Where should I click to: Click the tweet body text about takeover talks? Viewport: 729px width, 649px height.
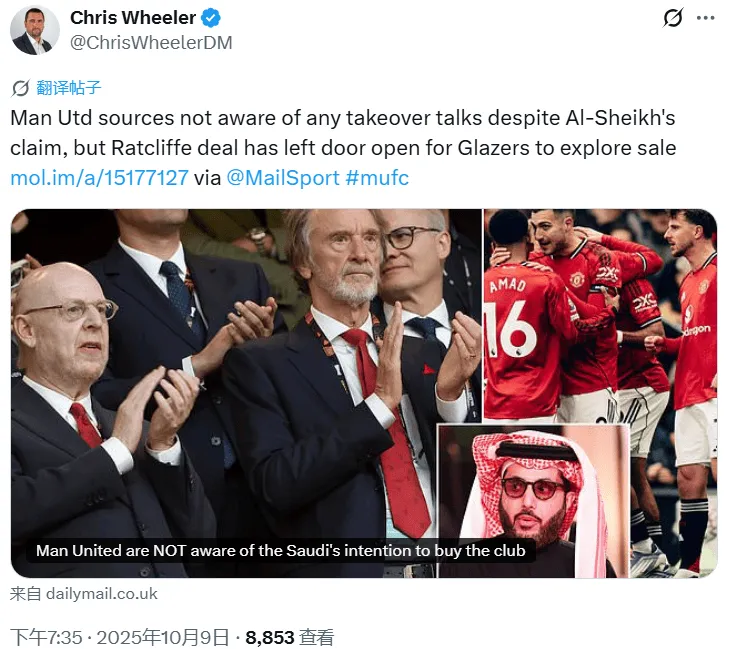click(x=343, y=133)
